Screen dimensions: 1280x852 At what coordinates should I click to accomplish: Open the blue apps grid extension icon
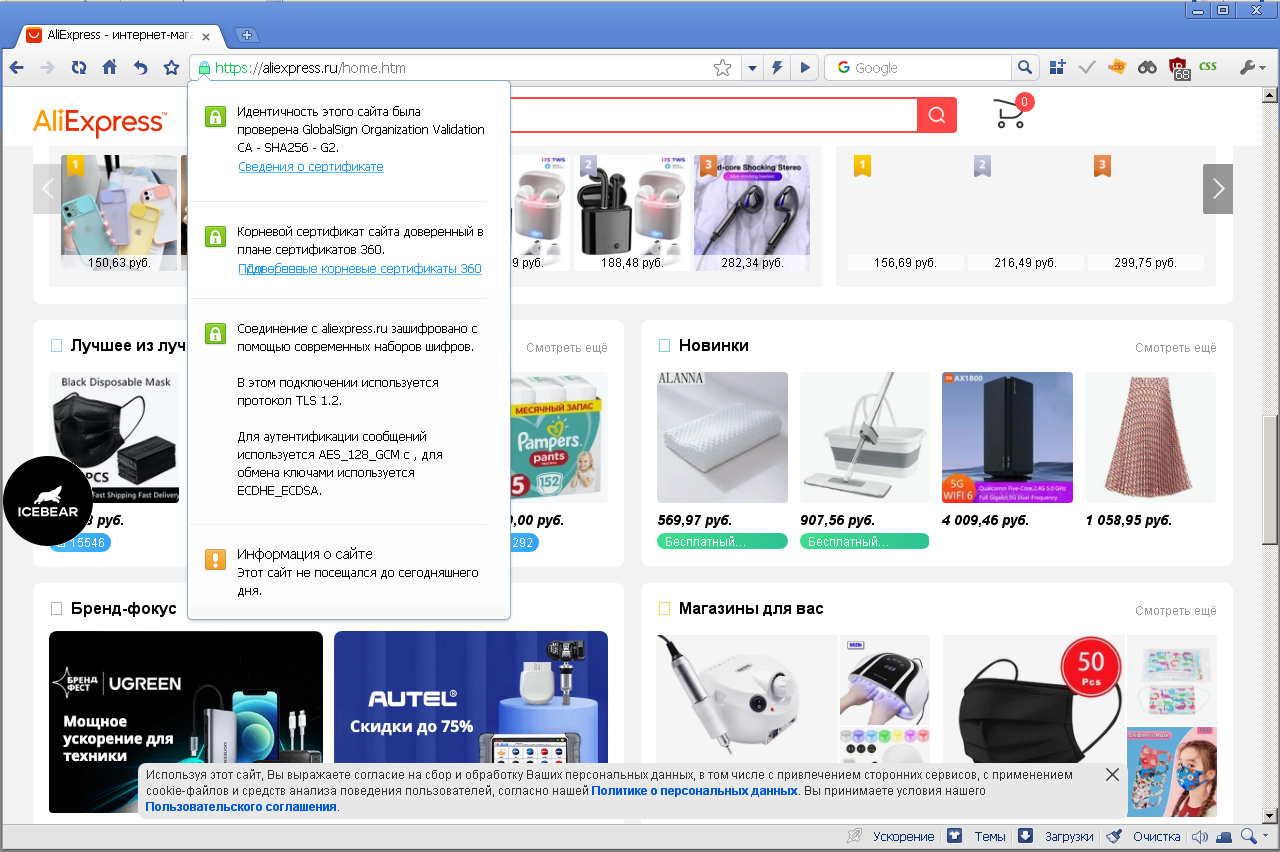[1058, 68]
